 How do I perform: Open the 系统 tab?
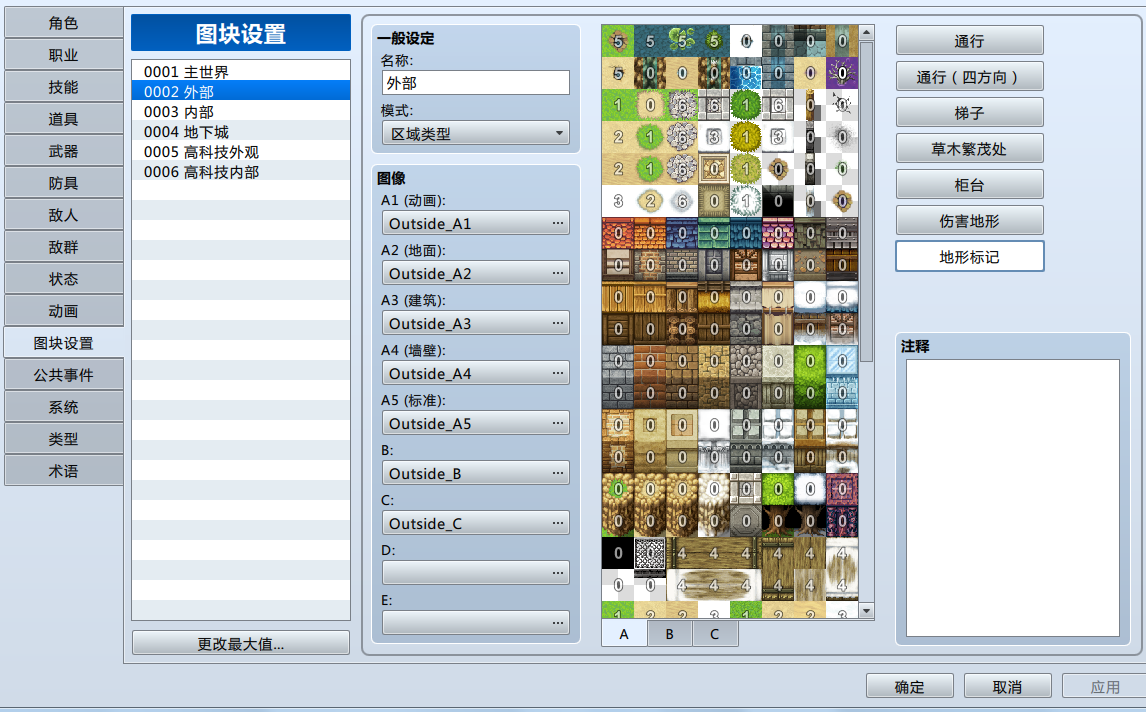pos(64,407)
